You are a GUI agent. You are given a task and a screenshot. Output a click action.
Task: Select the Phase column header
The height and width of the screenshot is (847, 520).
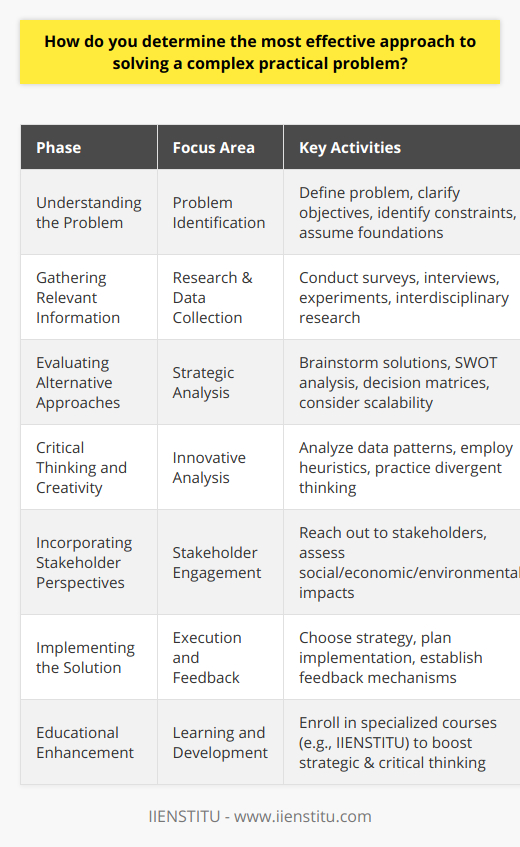click(x=89, y=147)
